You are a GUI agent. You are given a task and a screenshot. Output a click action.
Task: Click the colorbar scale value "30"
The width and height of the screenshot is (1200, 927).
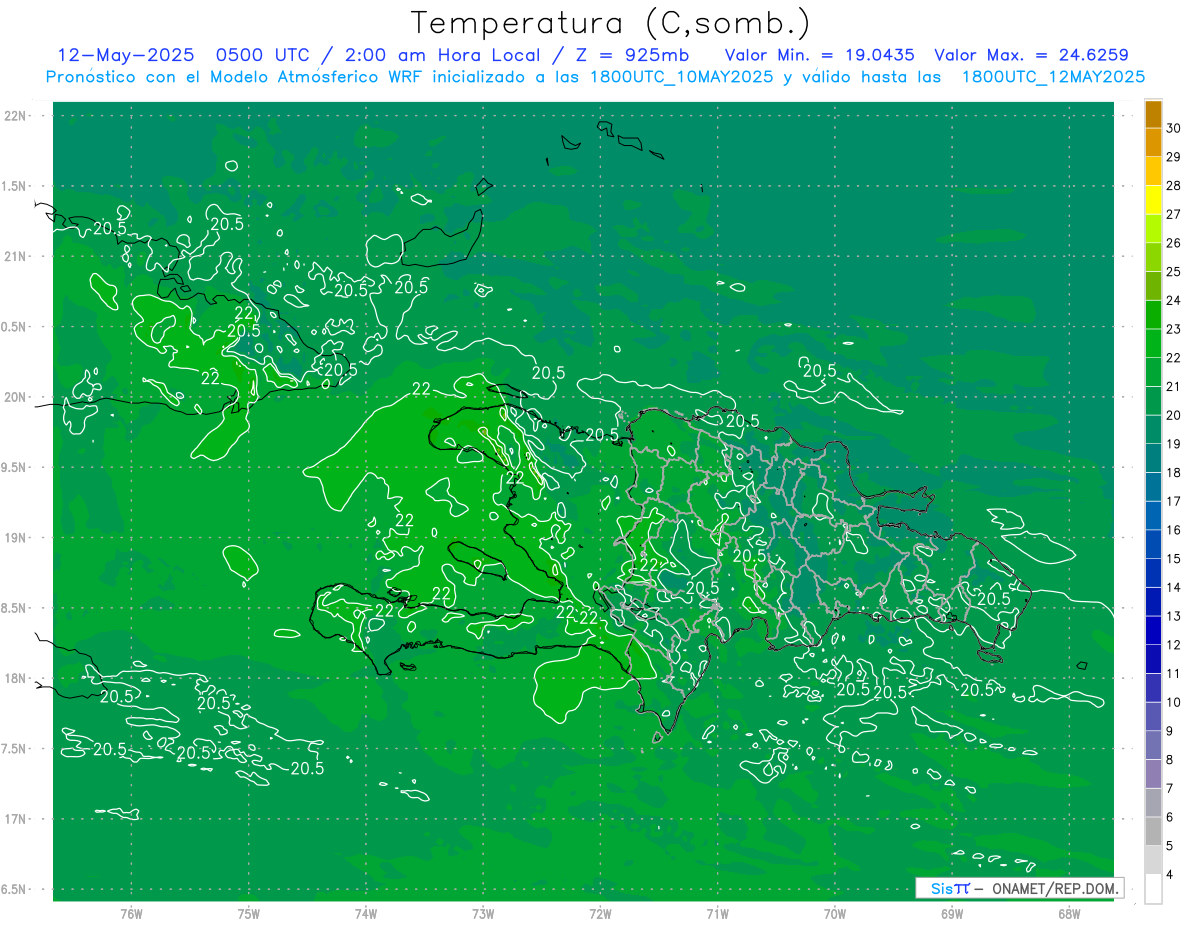coord(1173,128)
